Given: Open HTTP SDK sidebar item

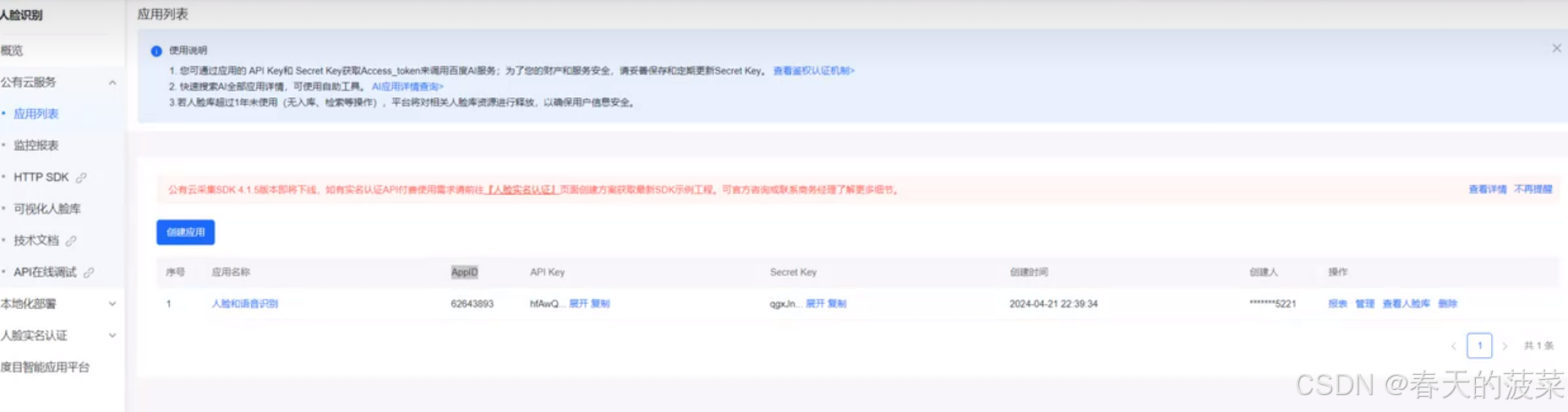Looking at the screenshot, I should coord(41,177).
